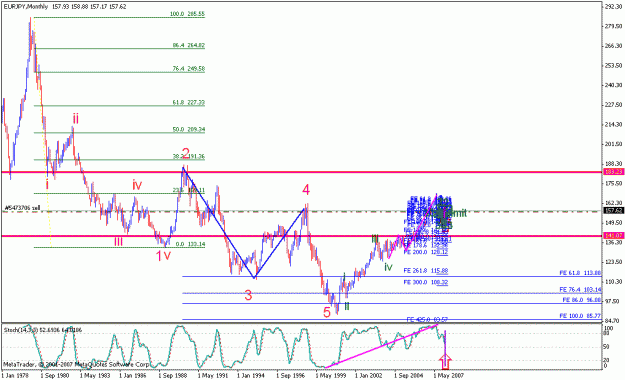625x380 pixels.
Task: Select the Fibonacci label 100.0 285.55
Action: [x=187, y=14]
